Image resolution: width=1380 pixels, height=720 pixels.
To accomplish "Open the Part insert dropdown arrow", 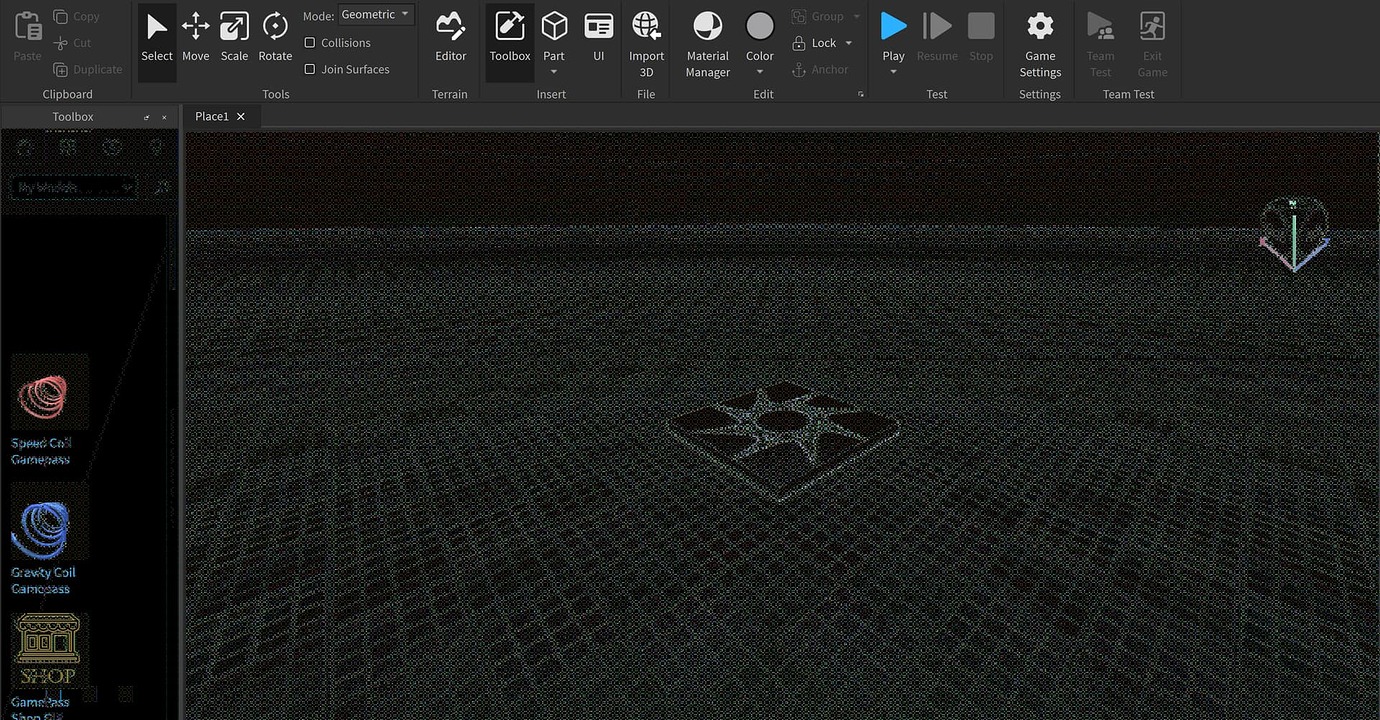I will tap(554, 71).
